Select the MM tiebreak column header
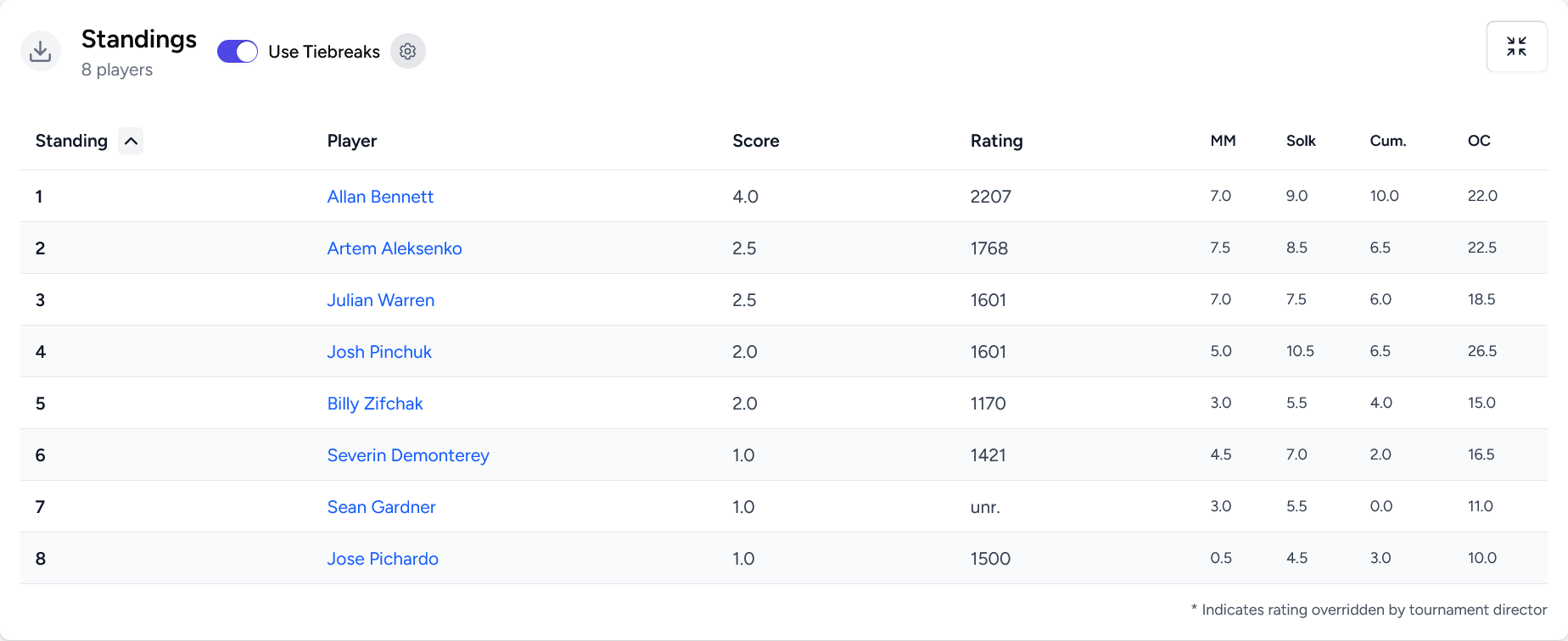Screen dimensions: 1568x641 pyautogui.click(x=1223, y=141)
